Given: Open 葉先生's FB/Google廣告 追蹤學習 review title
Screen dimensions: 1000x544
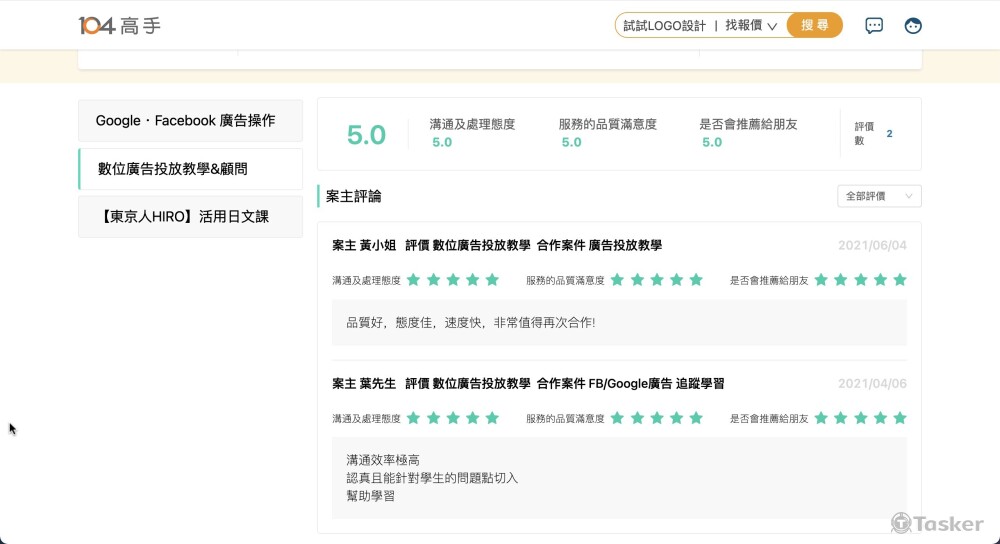Looking at the screenshot, I should pos(528,383).
